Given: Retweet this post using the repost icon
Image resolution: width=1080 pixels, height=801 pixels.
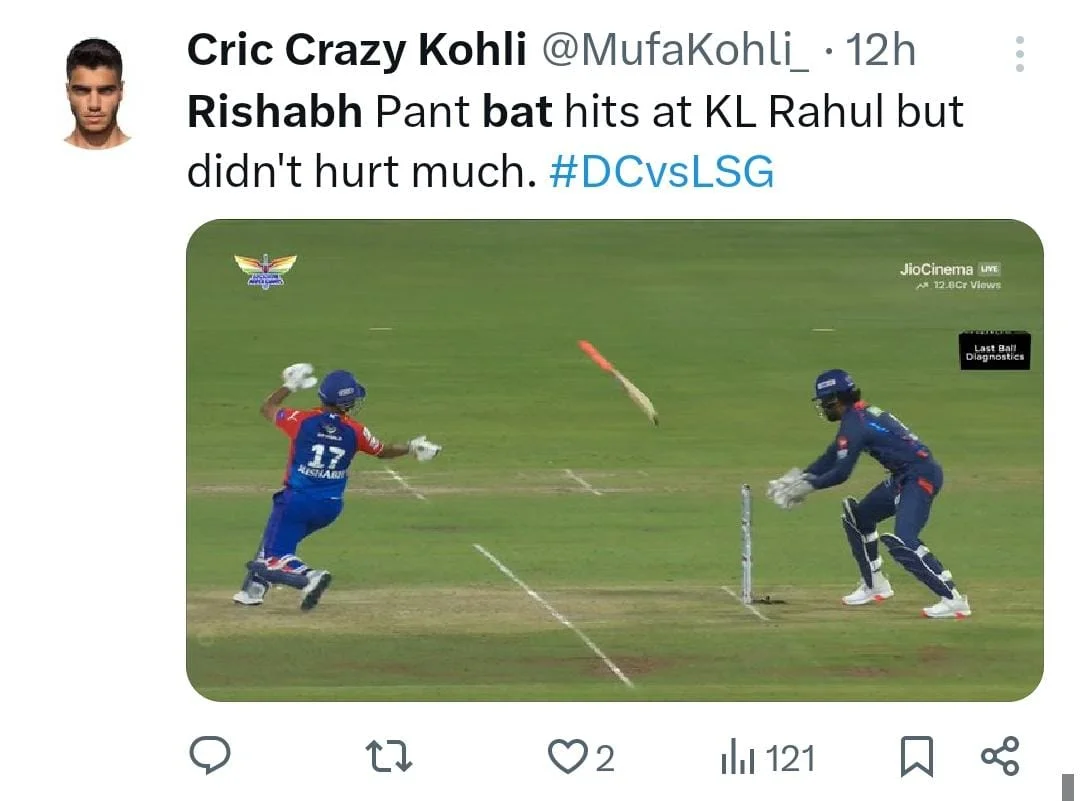Looking at the screenshot, I should coord(389,756).
